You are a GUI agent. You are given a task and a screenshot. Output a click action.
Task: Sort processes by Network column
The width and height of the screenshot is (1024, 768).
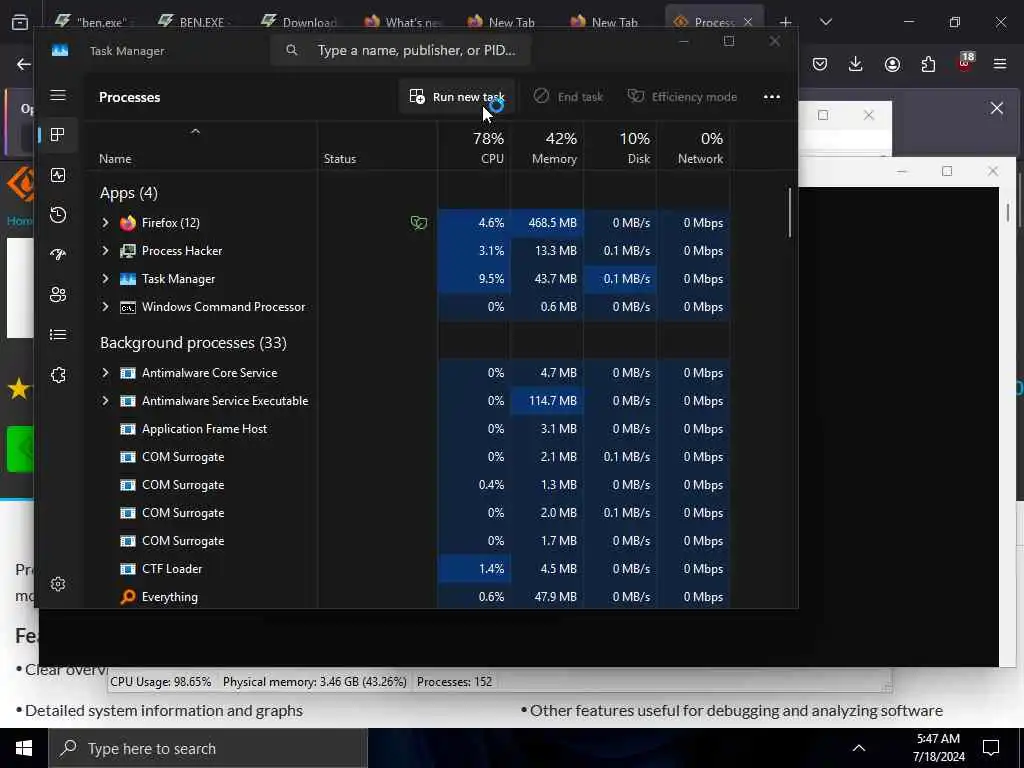pos(694,148)
